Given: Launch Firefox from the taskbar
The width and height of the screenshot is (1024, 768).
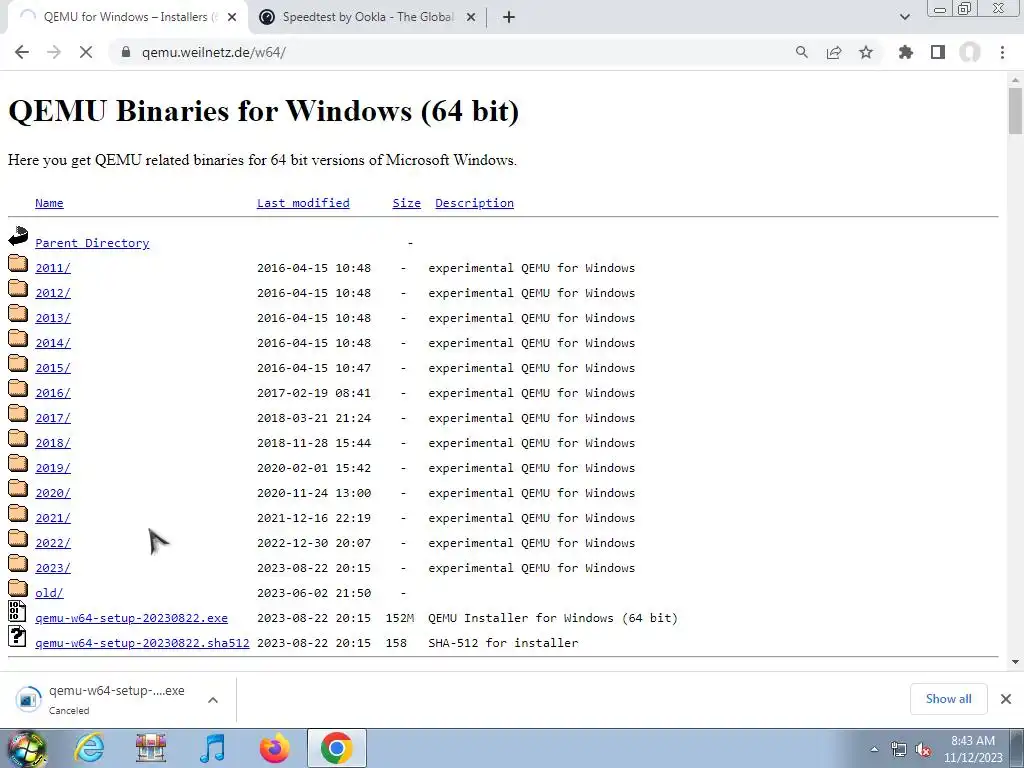Looking at the screenshot, I should (x=274, y=748).
